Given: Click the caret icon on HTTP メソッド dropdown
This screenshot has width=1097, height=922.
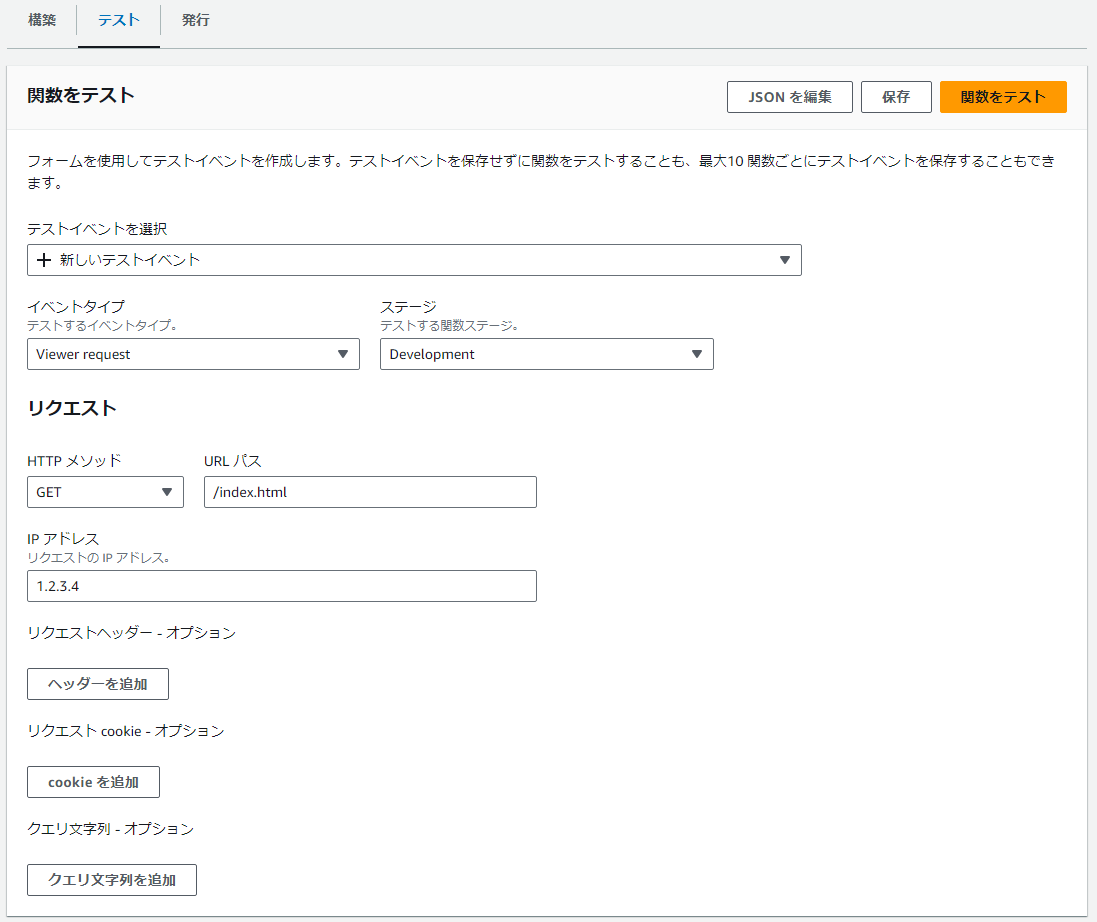Looking at the screenshot, I should click(167, 492).
